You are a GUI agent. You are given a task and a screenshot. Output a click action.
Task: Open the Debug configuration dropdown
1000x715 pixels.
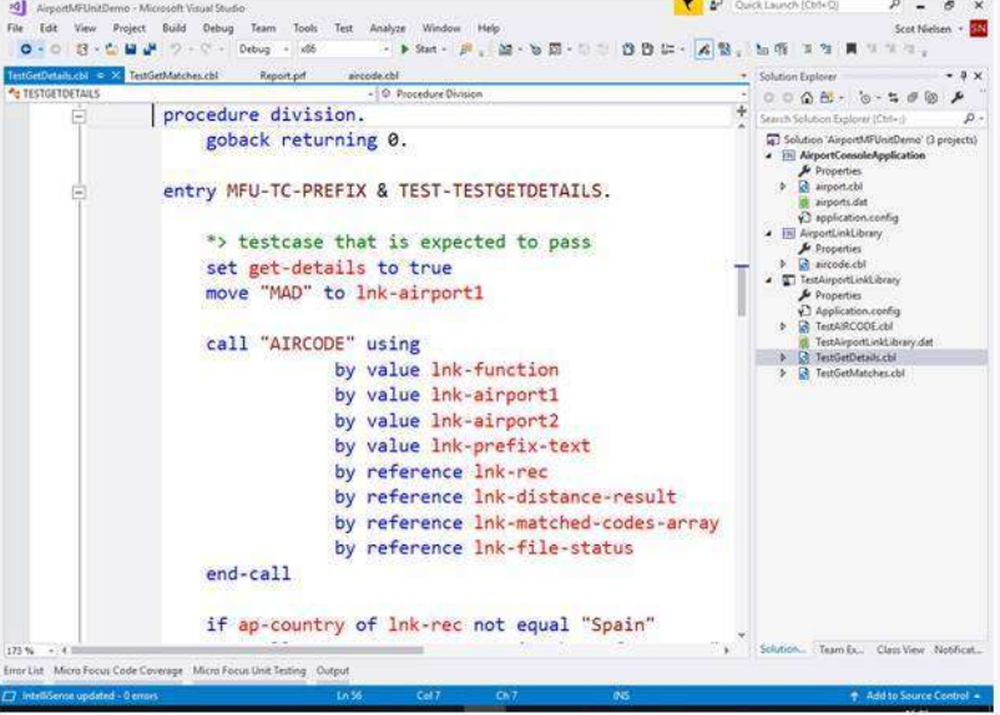pyautogui.click(x=263, y=49)
